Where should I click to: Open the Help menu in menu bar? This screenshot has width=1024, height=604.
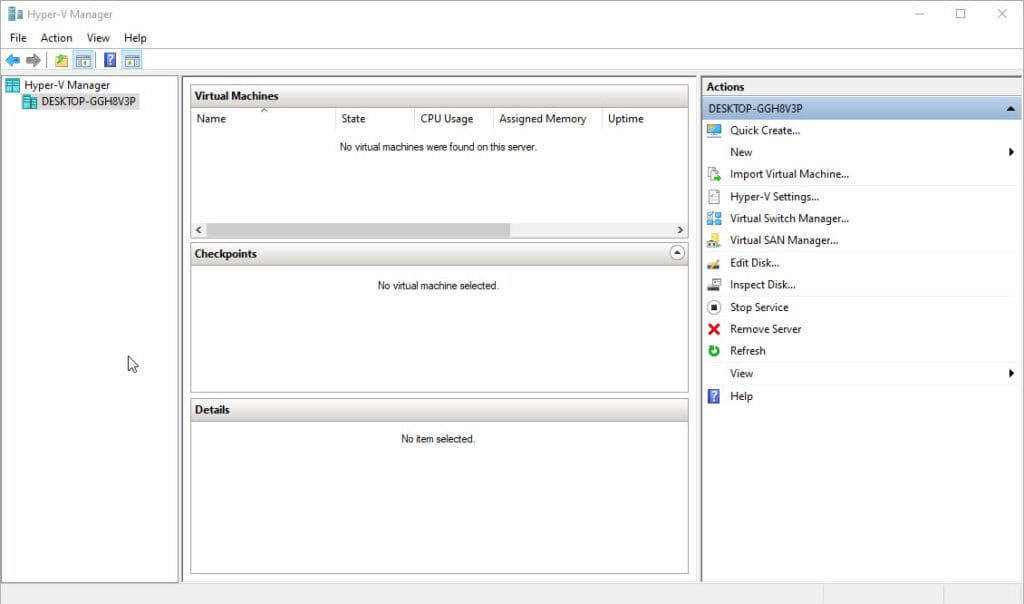click(135, 38)
